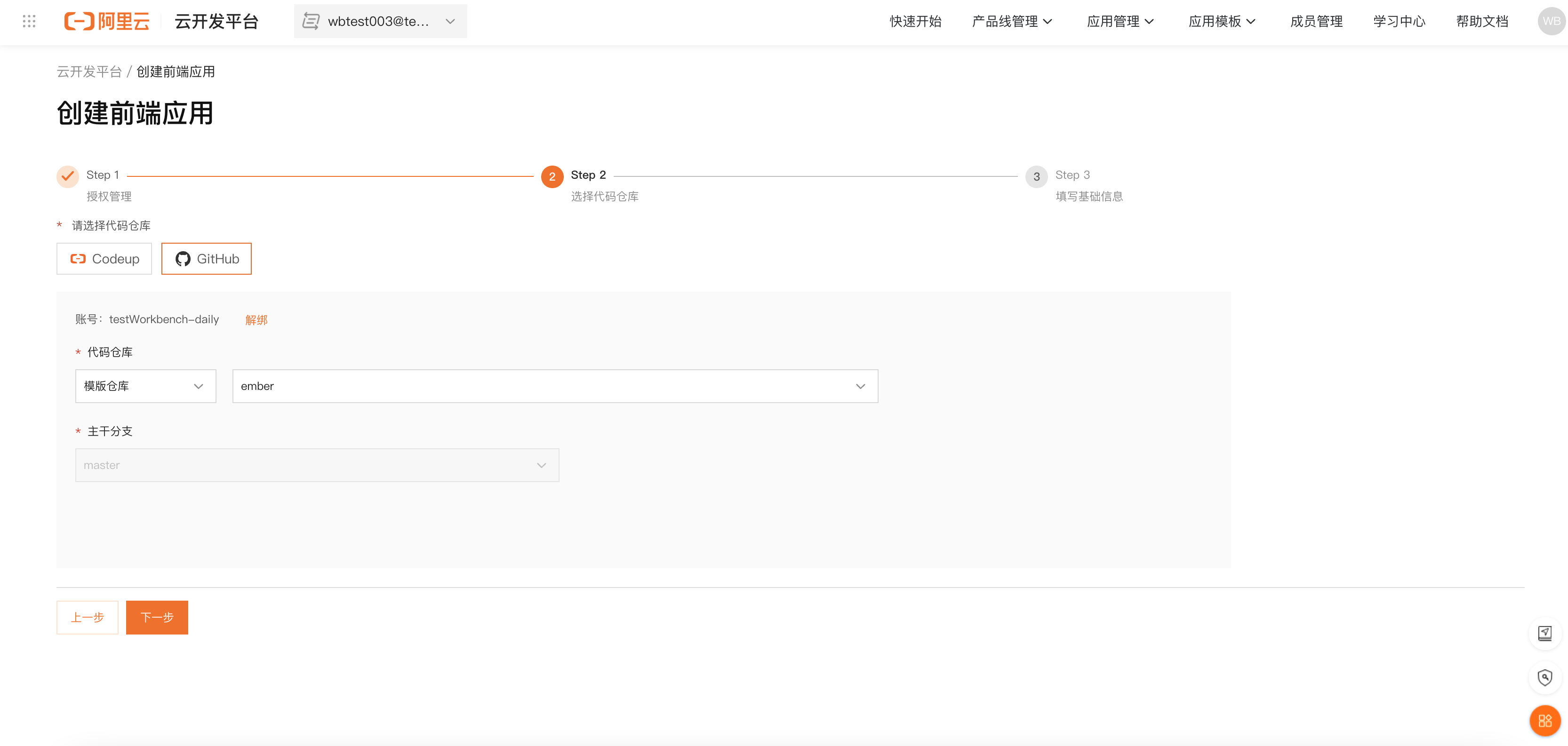This screenshot has height=746, width=1568.
Task: Click the 解绑 unbind link
Action: coord(256,319)
